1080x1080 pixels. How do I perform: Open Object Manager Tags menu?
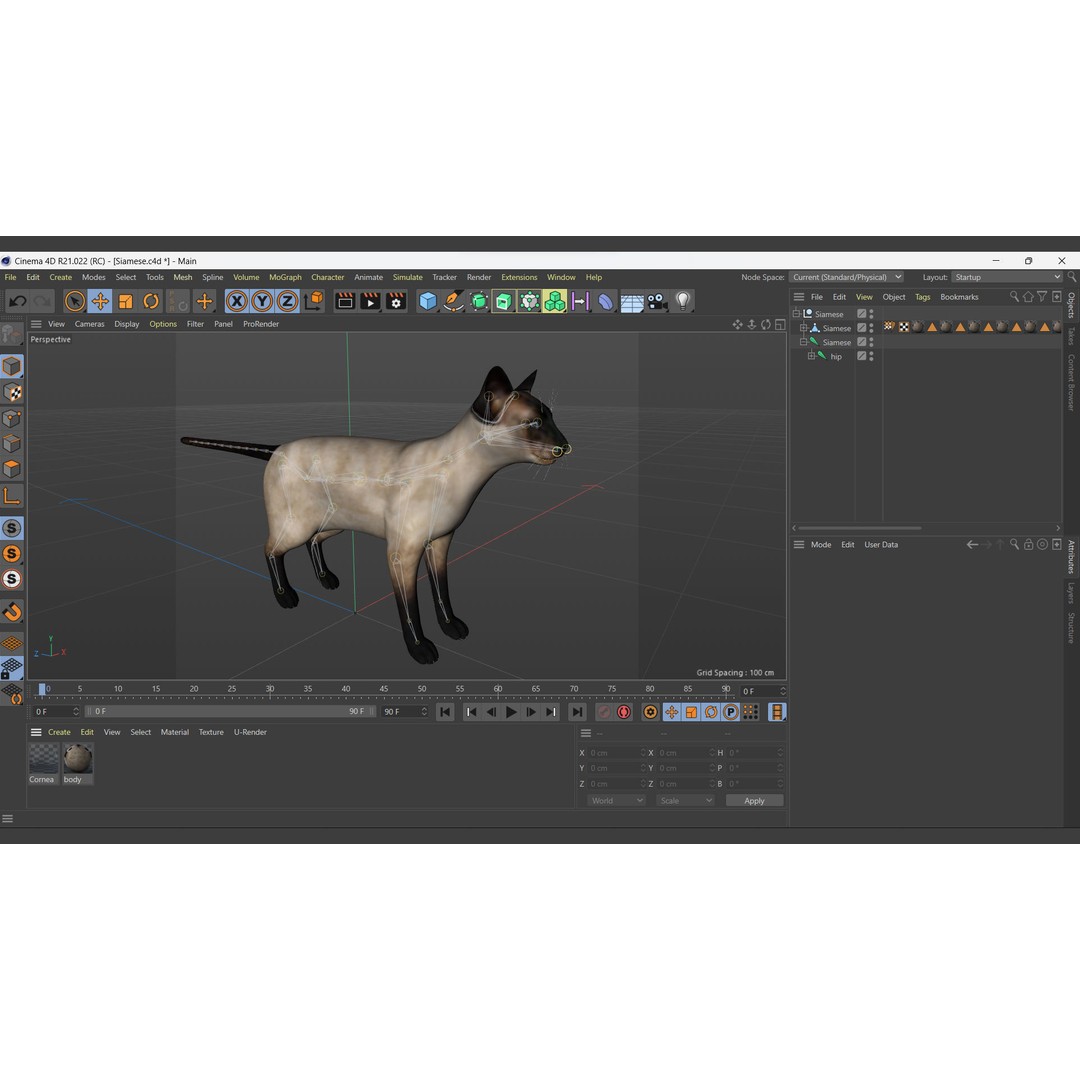pyautogui.click(x=922, y=297)
